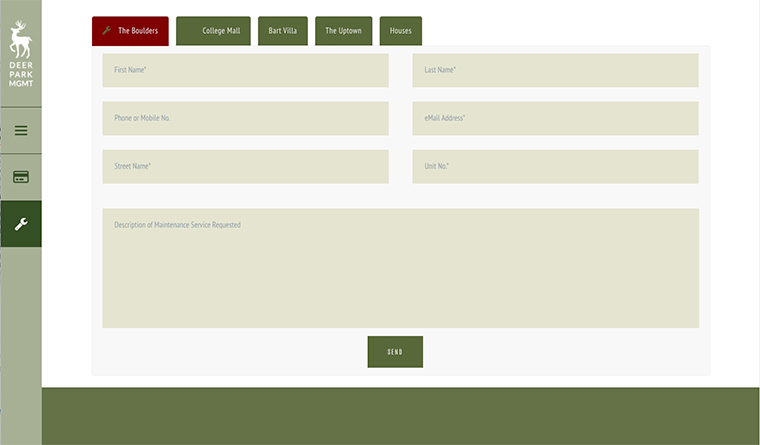Screen dimensions: 760x445
Task: Focus the Phone or Mobile No. field
Action: coord(245,118)
